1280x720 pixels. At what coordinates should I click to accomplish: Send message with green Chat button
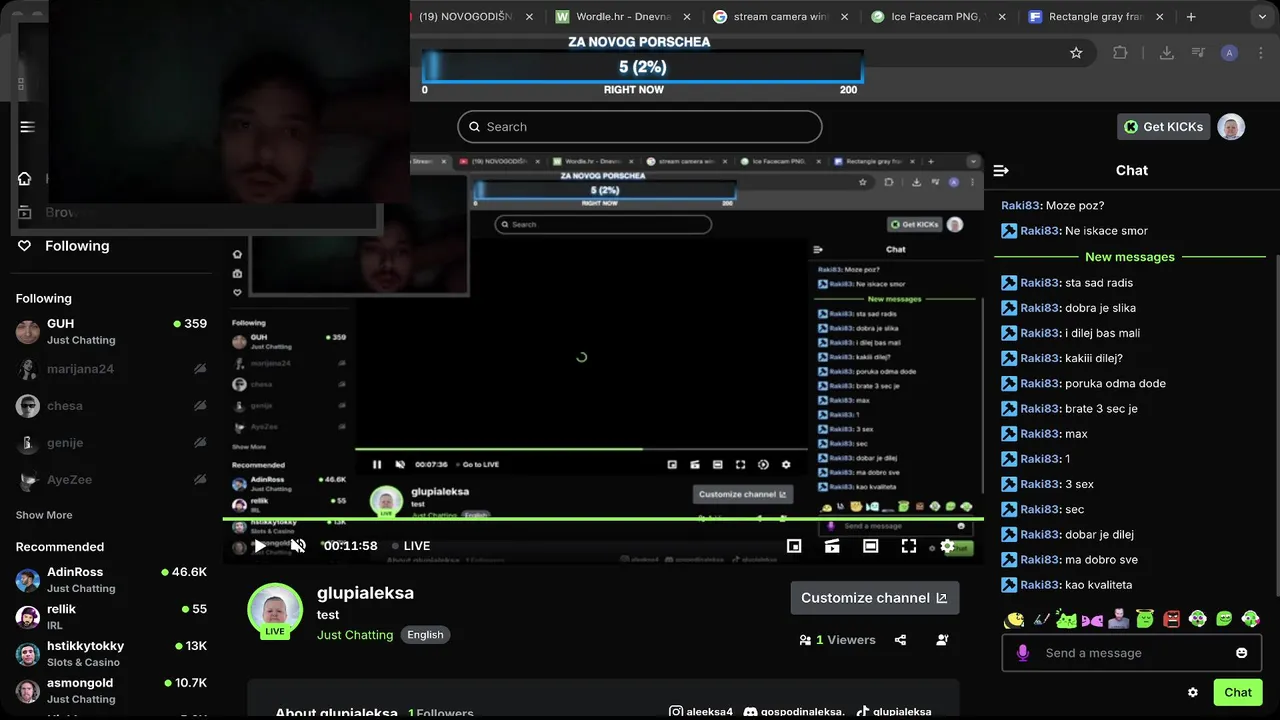[1237, 692]
